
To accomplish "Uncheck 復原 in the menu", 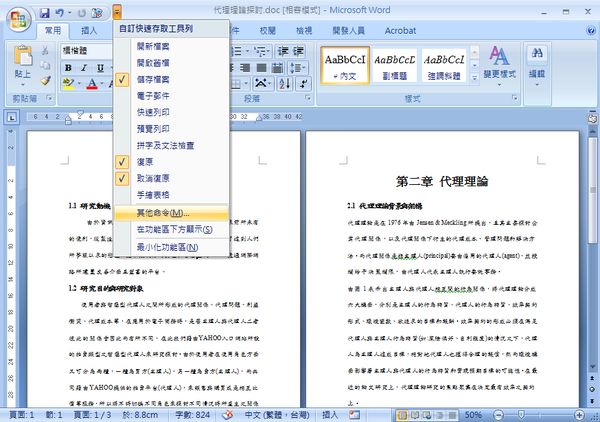I will pos(171,162).
